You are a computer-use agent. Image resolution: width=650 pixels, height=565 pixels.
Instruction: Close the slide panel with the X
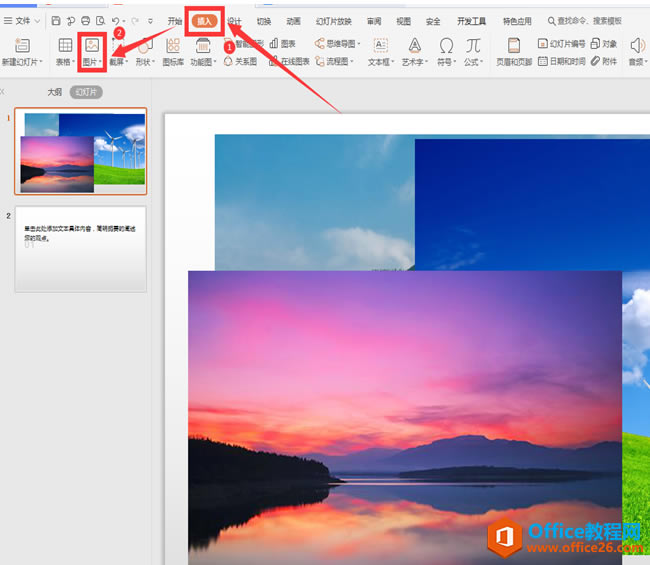2,92
